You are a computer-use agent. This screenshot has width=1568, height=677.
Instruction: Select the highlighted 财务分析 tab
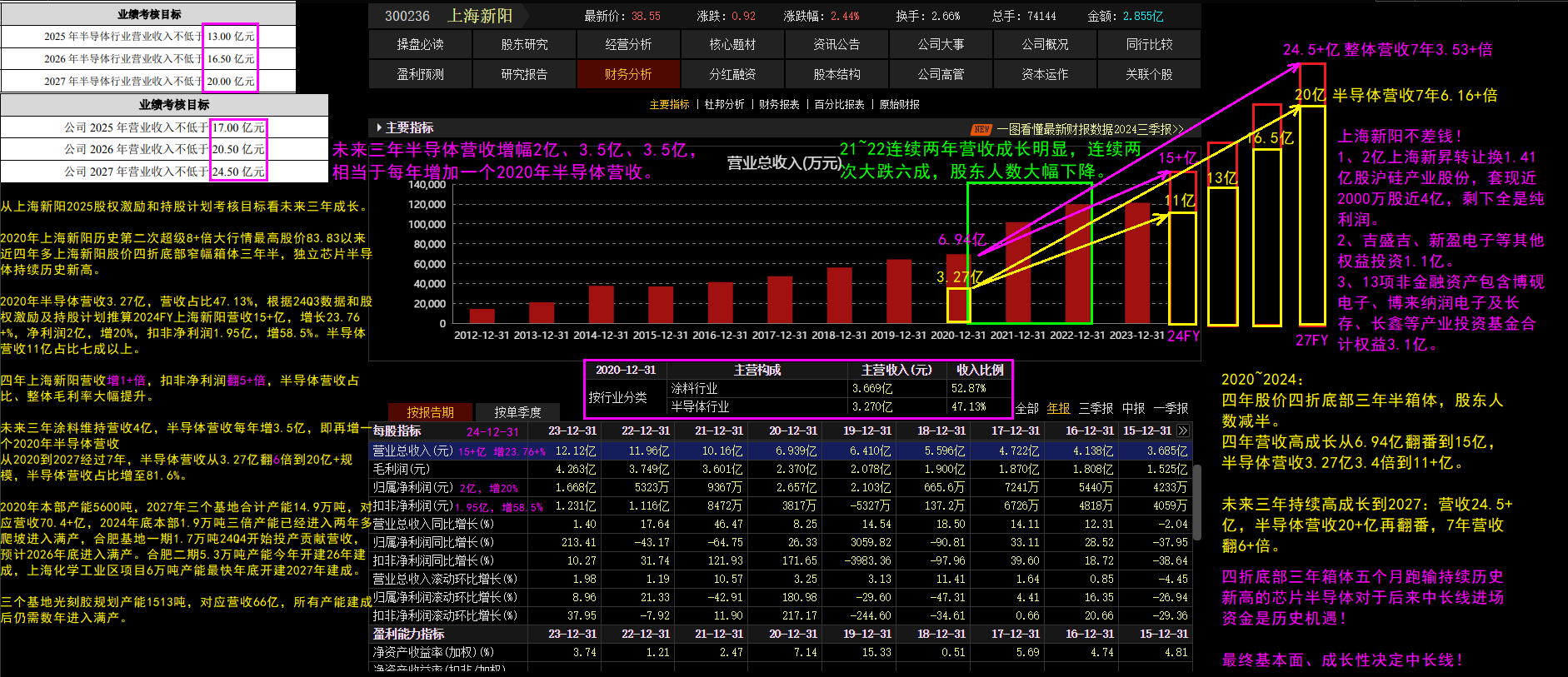click(x=628, y=74)
